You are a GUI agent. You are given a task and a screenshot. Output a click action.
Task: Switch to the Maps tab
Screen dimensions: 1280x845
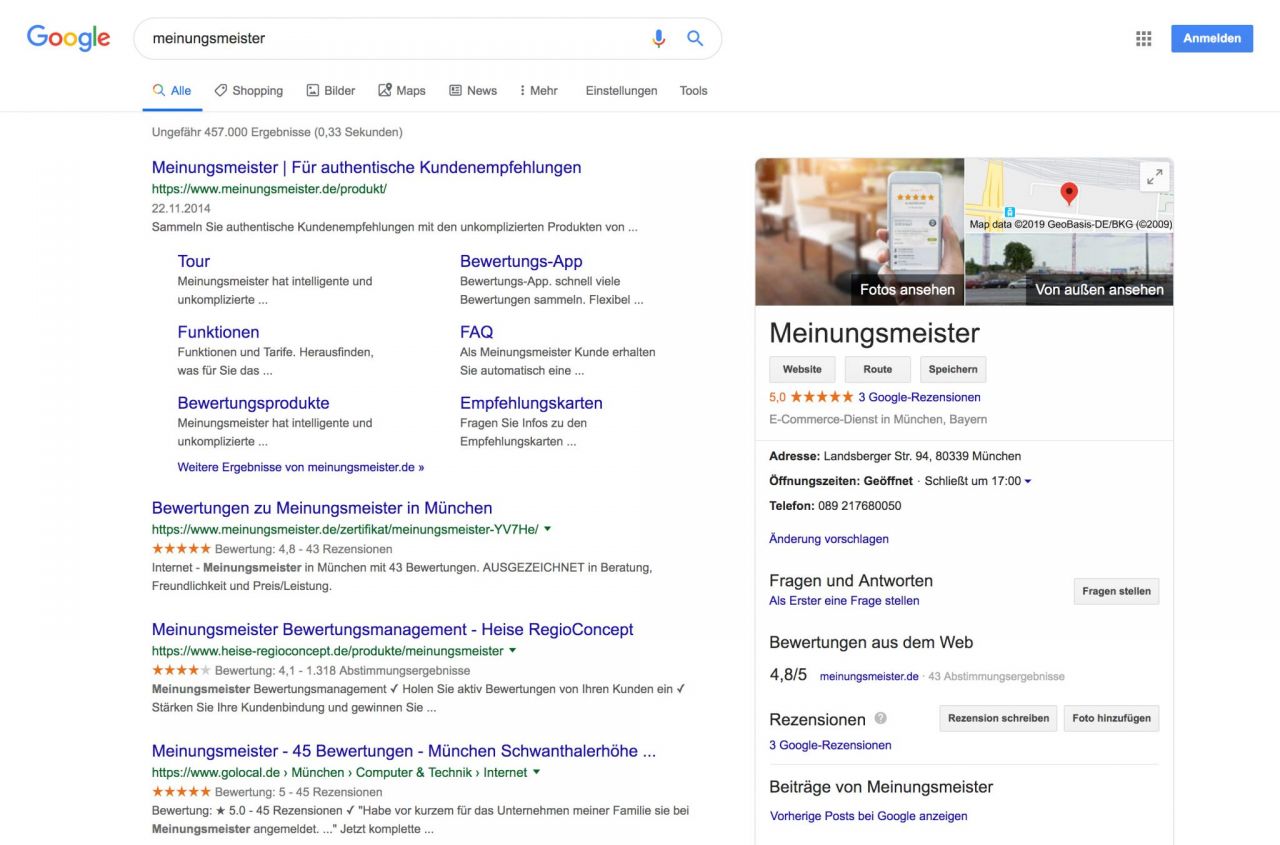pyautogui.click(x=402, y=91)
